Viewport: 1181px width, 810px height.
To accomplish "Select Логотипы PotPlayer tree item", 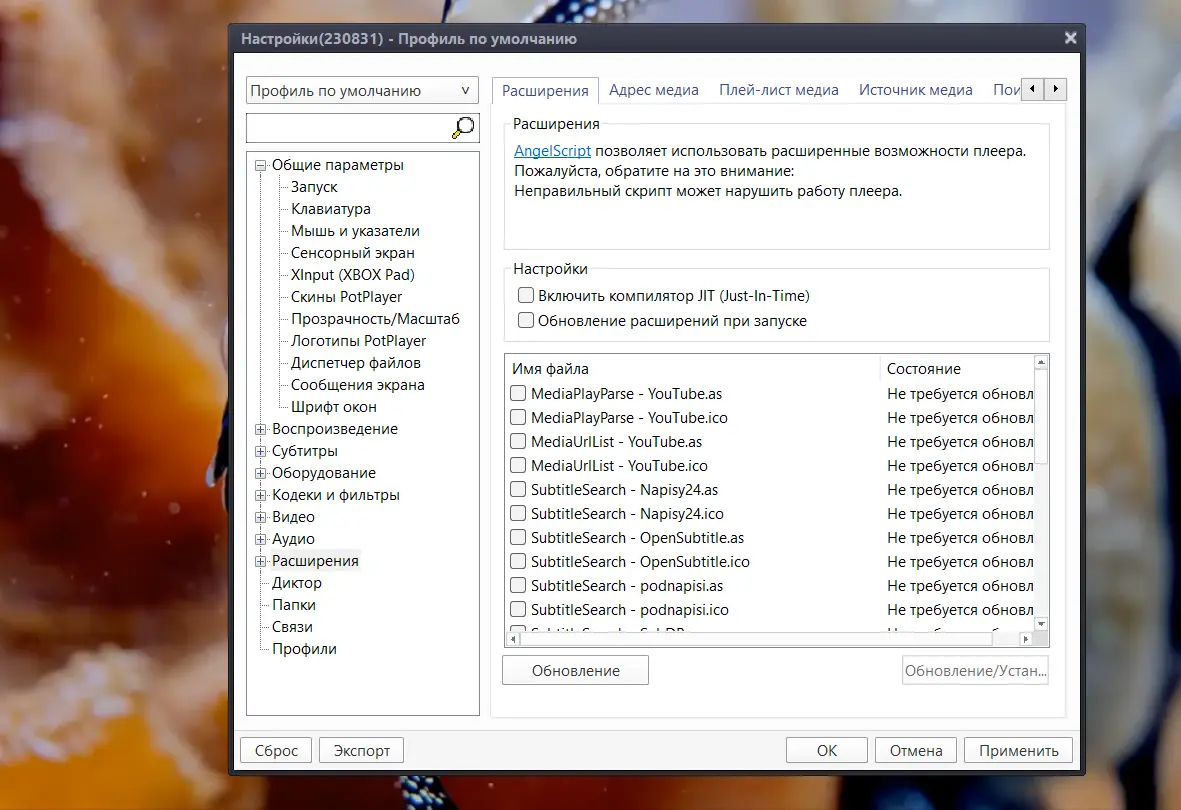I will [359, 341].
